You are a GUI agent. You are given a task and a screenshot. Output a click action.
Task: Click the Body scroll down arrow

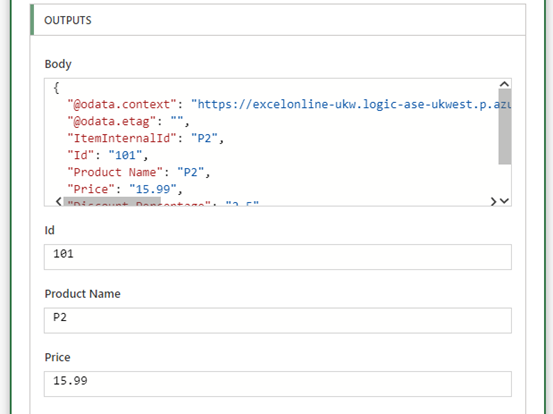[504, 201]
